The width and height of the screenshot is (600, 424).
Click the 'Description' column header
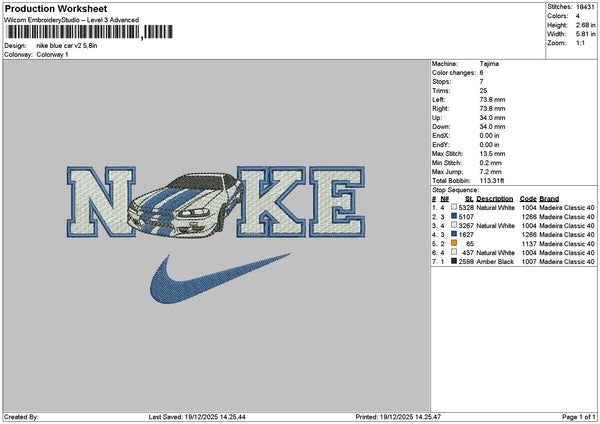tap(495, 199)
